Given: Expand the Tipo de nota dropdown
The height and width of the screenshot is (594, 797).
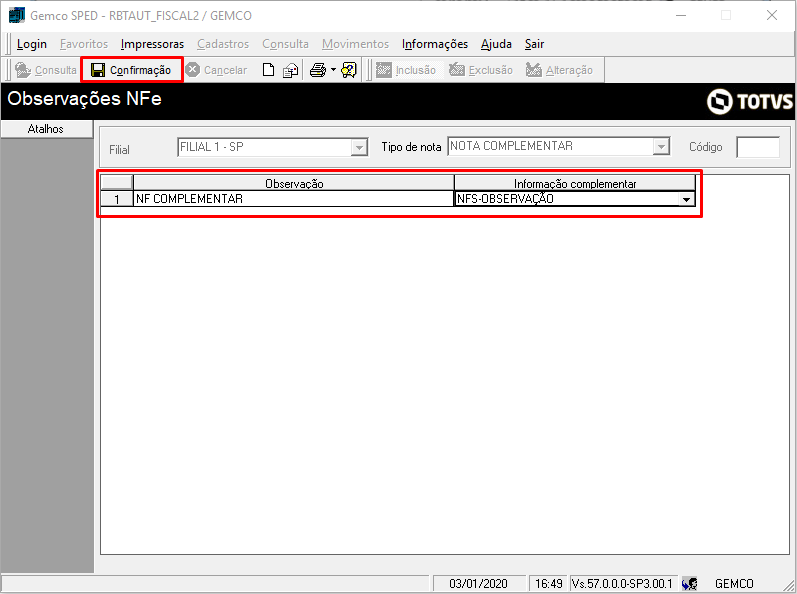Looking at the screenshot, I should pyautogui.click(x=661, y=146).
